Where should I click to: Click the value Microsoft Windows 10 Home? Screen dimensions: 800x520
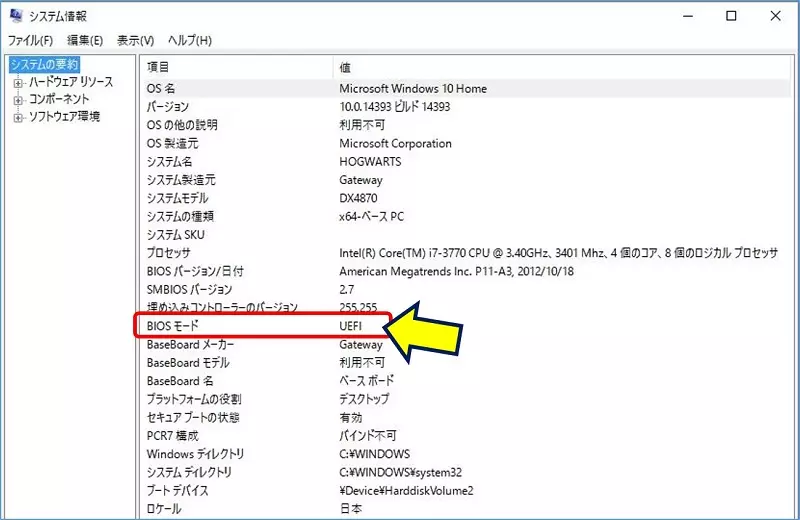click(413, 88)
